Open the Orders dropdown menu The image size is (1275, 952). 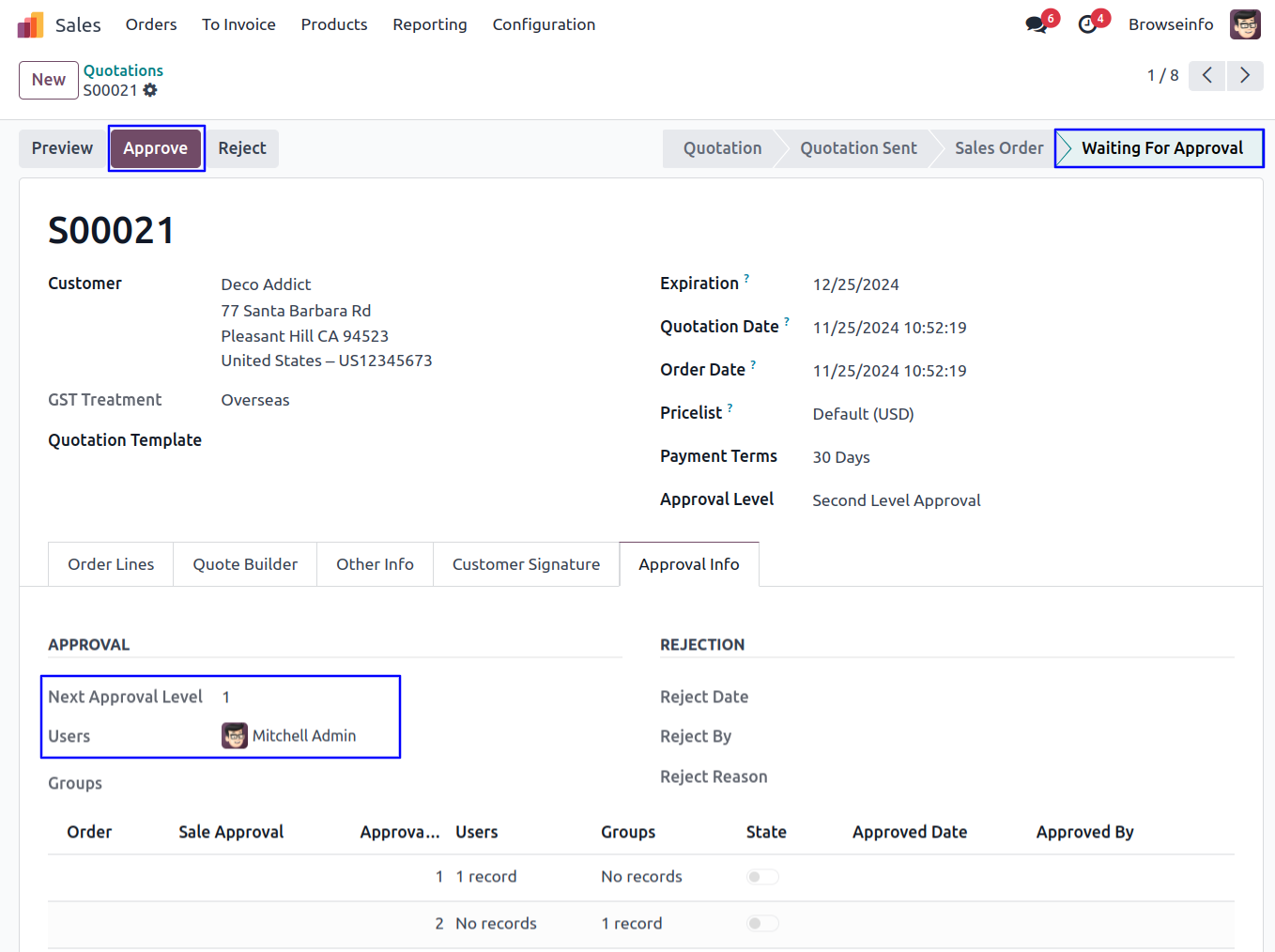click(151, 24)
